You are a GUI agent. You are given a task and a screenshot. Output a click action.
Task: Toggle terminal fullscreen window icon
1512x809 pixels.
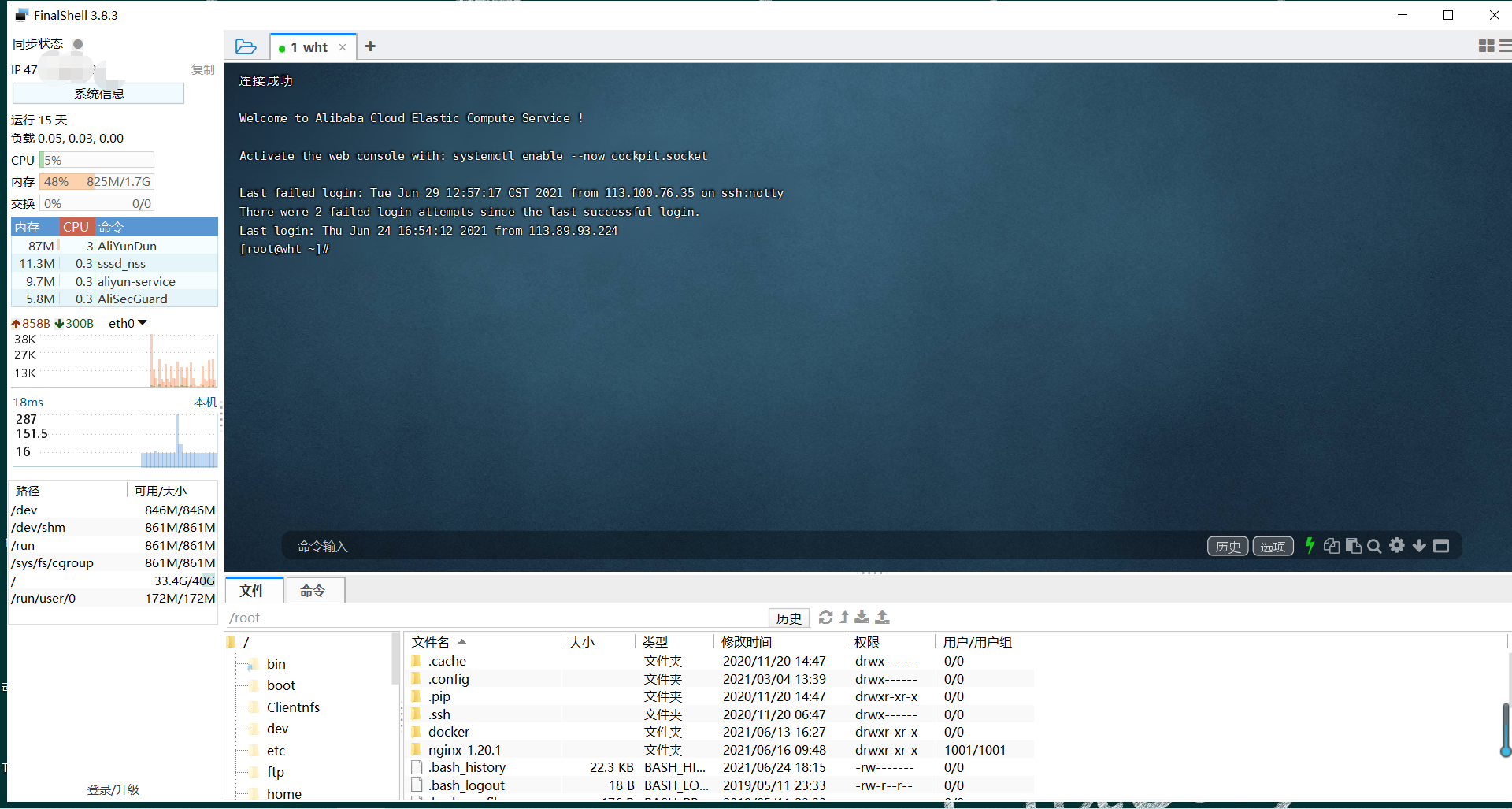tap(1441, 546)
